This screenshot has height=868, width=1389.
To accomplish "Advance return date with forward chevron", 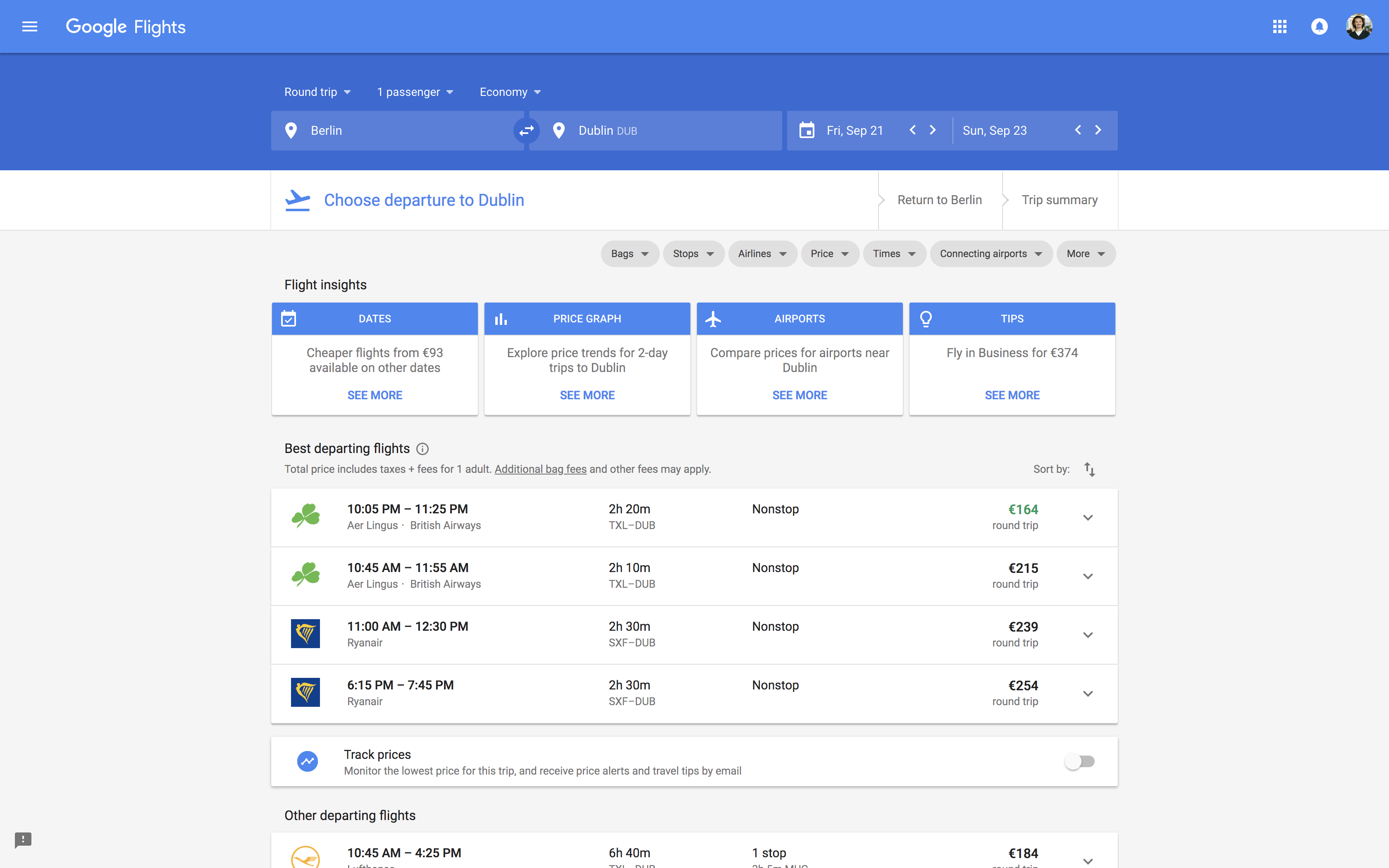I will click(x=1098, y=130).
